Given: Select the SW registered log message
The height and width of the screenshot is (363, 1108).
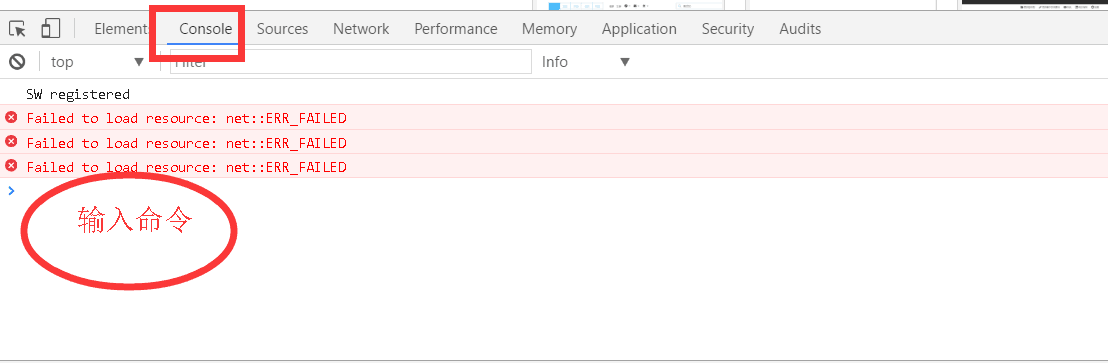Looking at the screenshot, I should [x=78, y=94].
